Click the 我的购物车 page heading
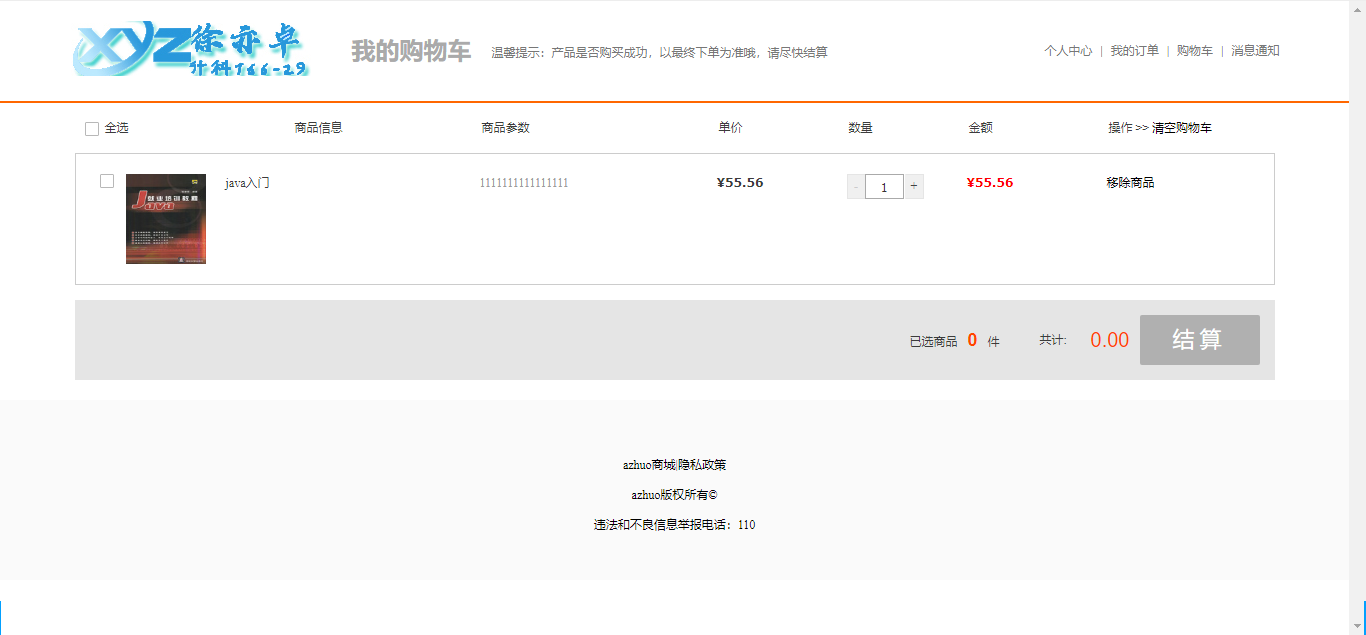The height and width of the screenshot is (635, 1366). 411,52
